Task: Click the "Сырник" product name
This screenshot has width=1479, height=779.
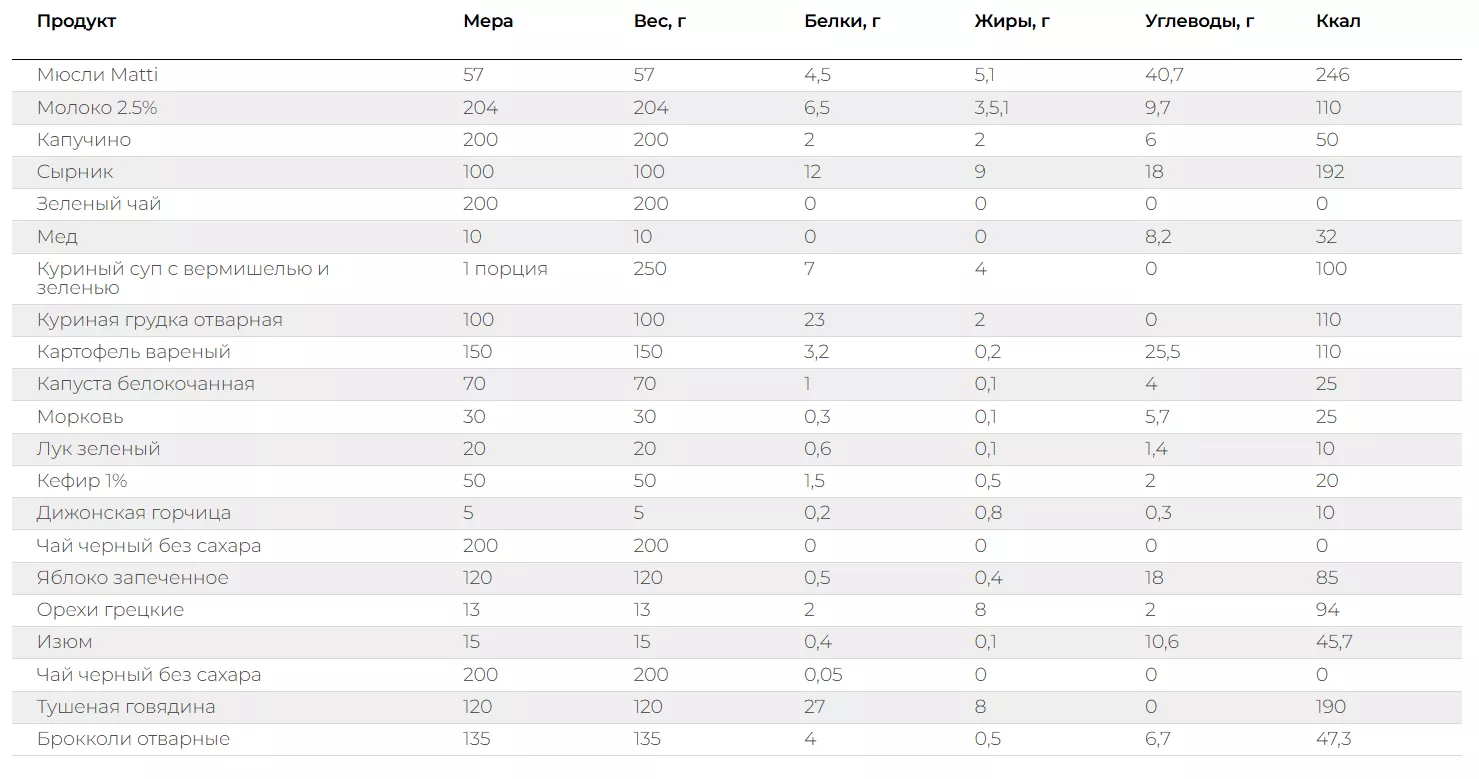Action: [x=75, y=172]
